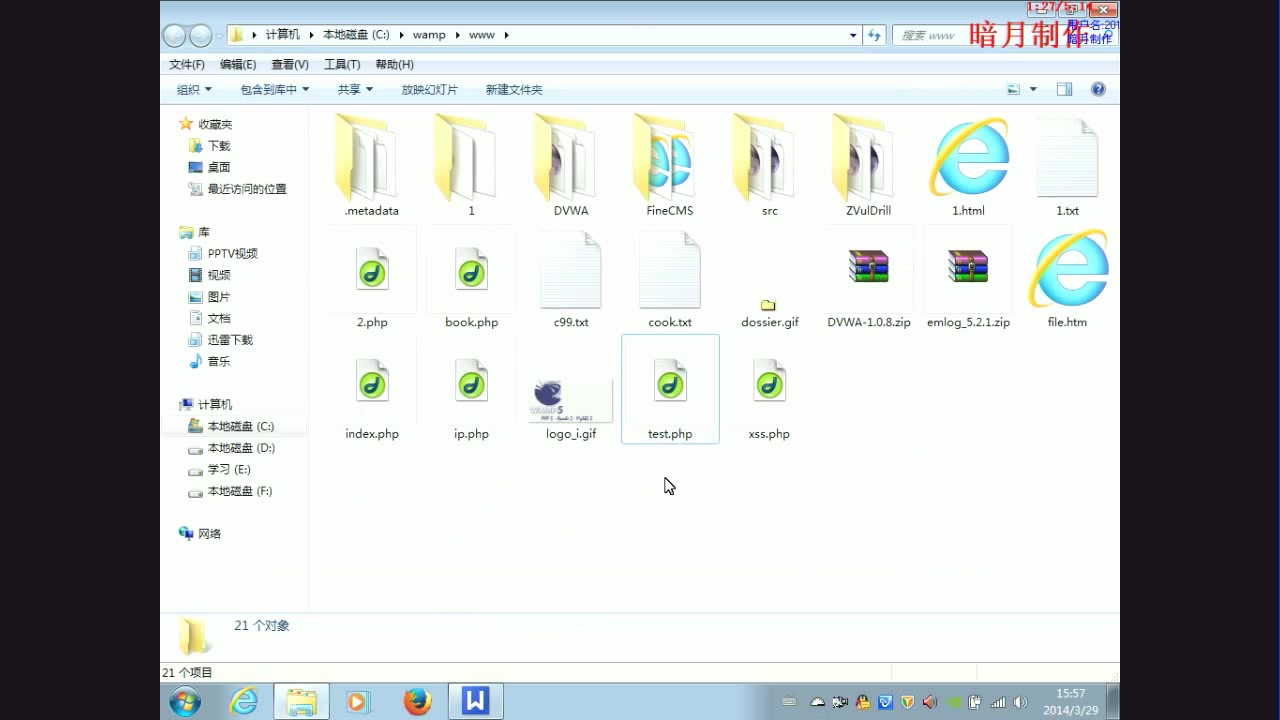Click the forward navigation arrow
Viewport: 1280px width, 720px height.
click(x=201, y=35)
